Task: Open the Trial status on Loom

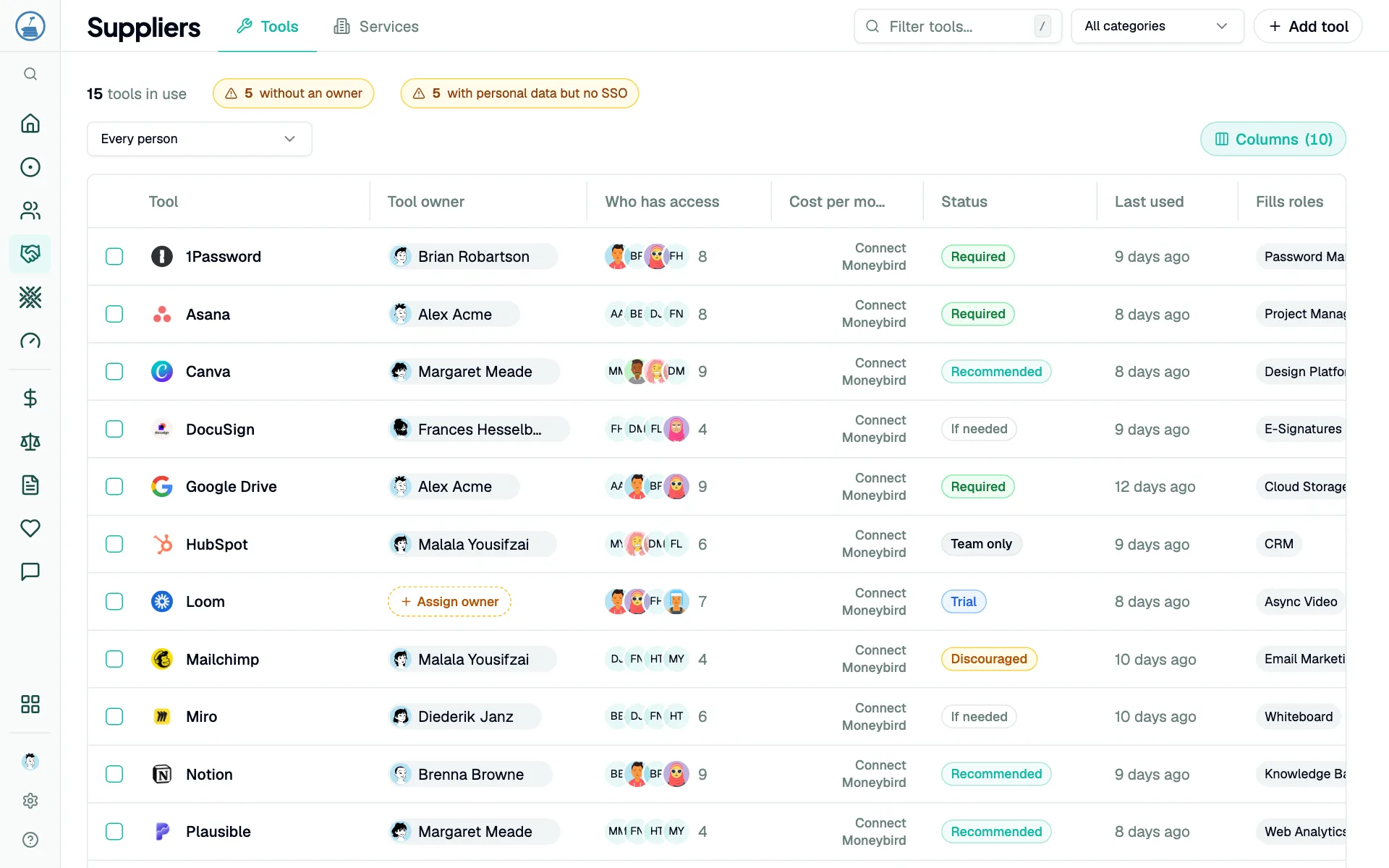Action: pos(963,602)
